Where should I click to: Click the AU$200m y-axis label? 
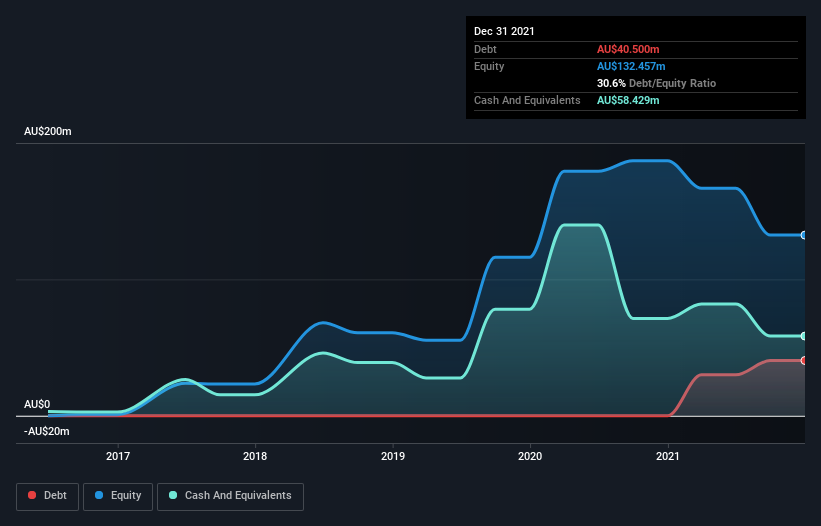tap(48, 131)
